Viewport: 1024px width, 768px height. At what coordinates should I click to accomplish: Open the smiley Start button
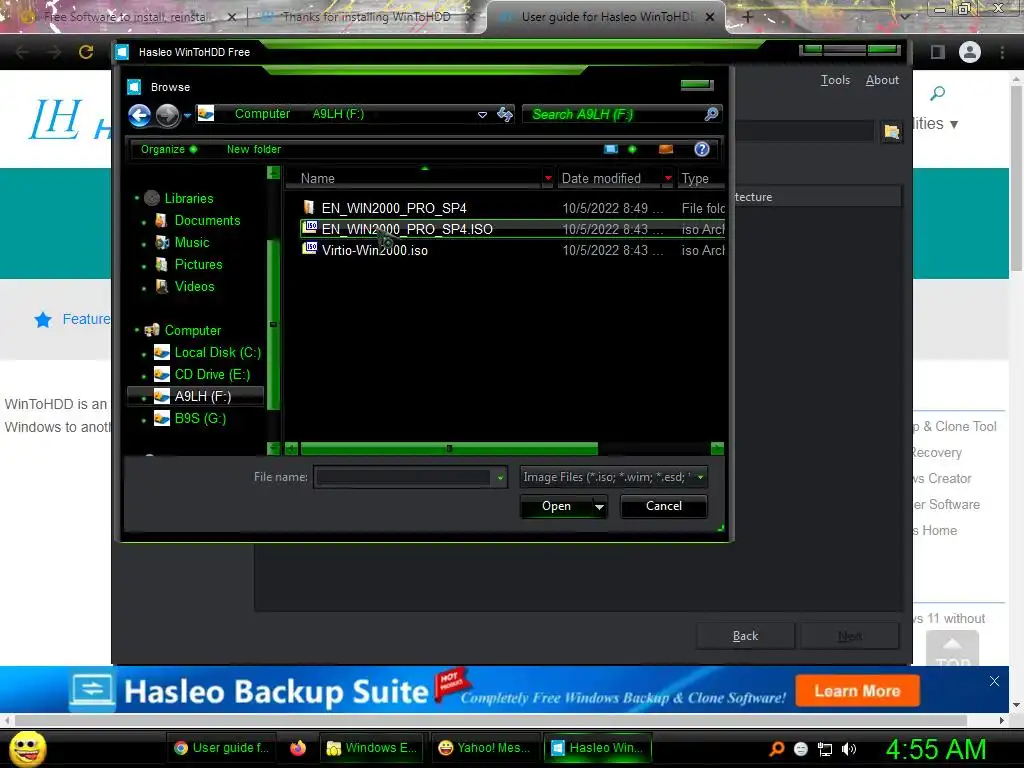tap(27, 748)
